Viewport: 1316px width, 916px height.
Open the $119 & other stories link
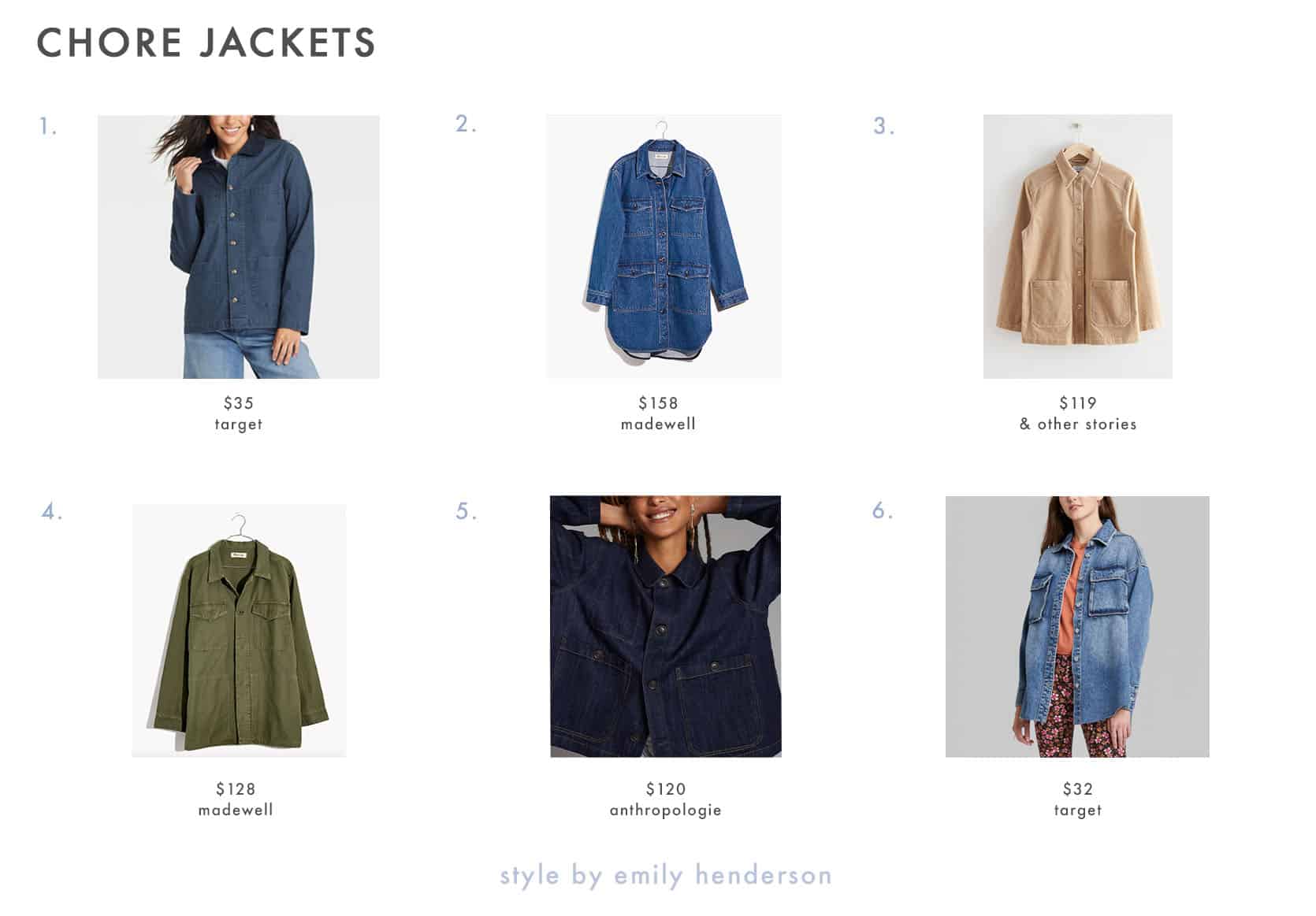tap(1077, 413)
